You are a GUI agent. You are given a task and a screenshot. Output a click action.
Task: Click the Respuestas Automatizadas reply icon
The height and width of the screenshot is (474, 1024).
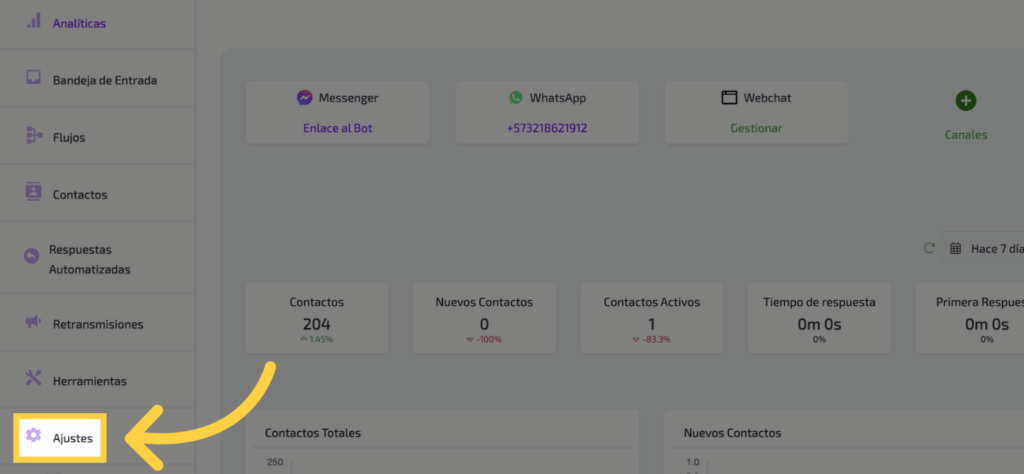pos(31,256)
